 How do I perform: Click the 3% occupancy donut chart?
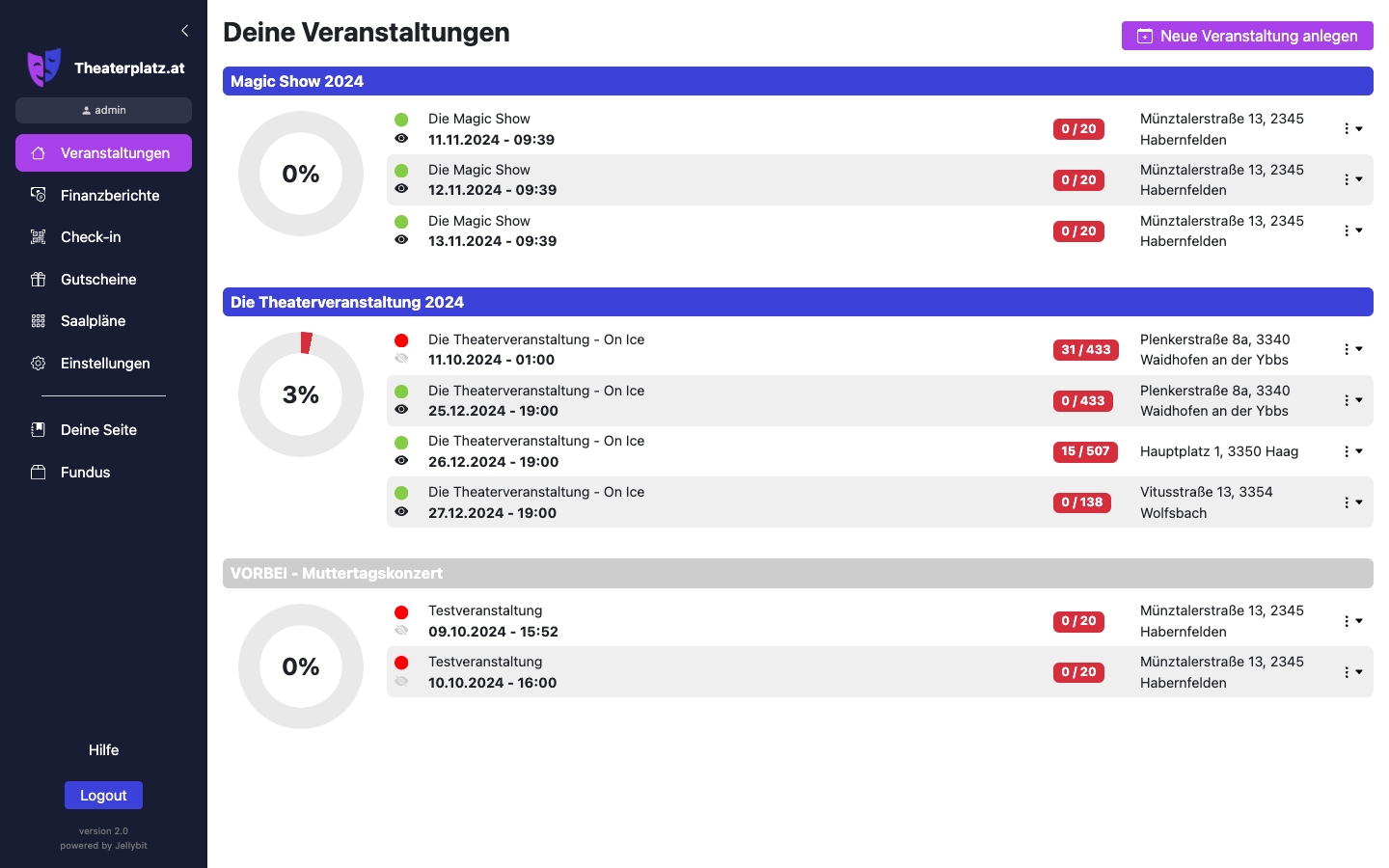click(x=301, y=394)
